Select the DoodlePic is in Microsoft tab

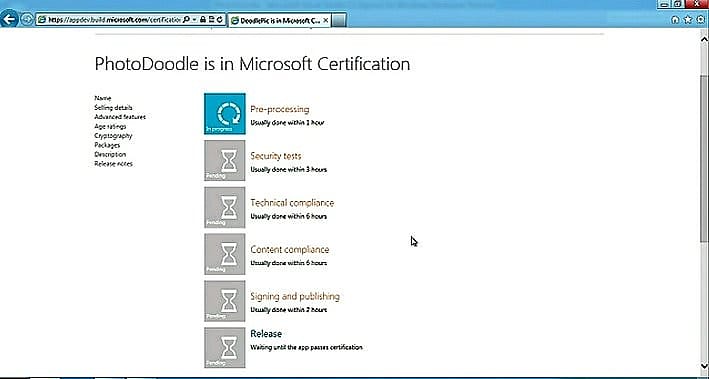click(280, 20)
